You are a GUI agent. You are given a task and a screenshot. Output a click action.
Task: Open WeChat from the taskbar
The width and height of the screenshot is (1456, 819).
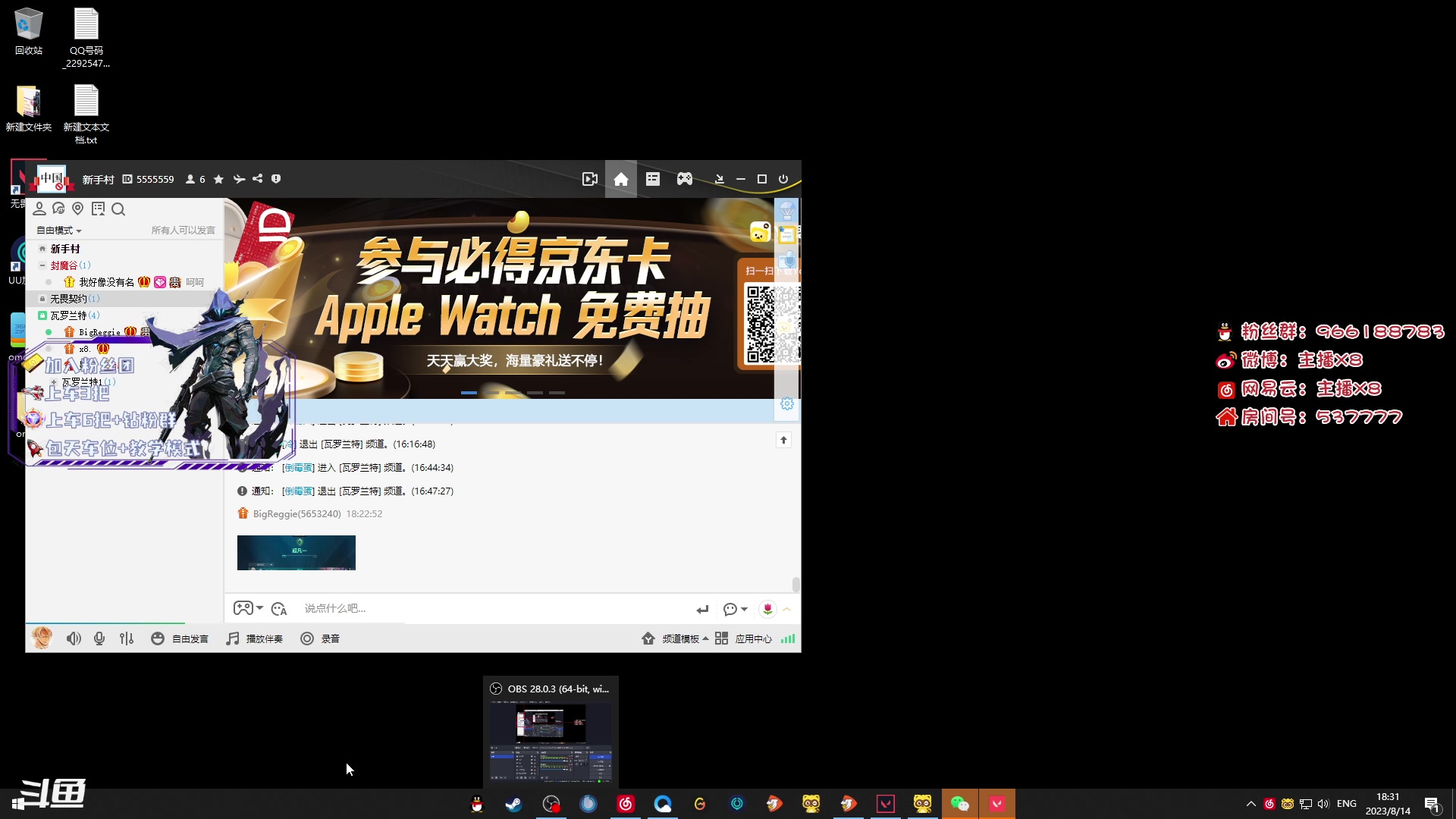(959, 804)
